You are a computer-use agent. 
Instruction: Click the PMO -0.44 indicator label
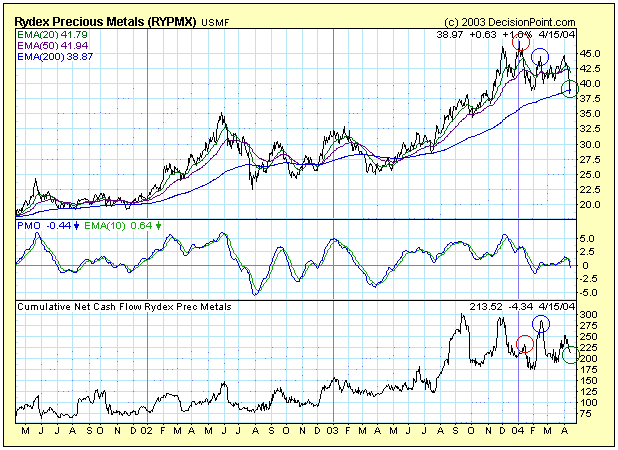44,226
